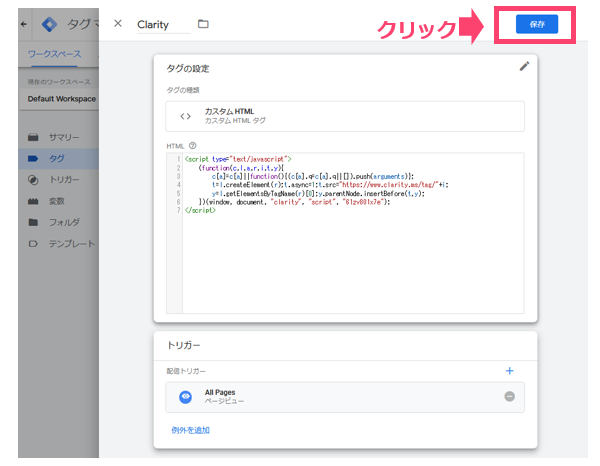This screenshot has height=466, width=600.
Task: Open the folder icon beside Clarity name
Action: [203, 24]
